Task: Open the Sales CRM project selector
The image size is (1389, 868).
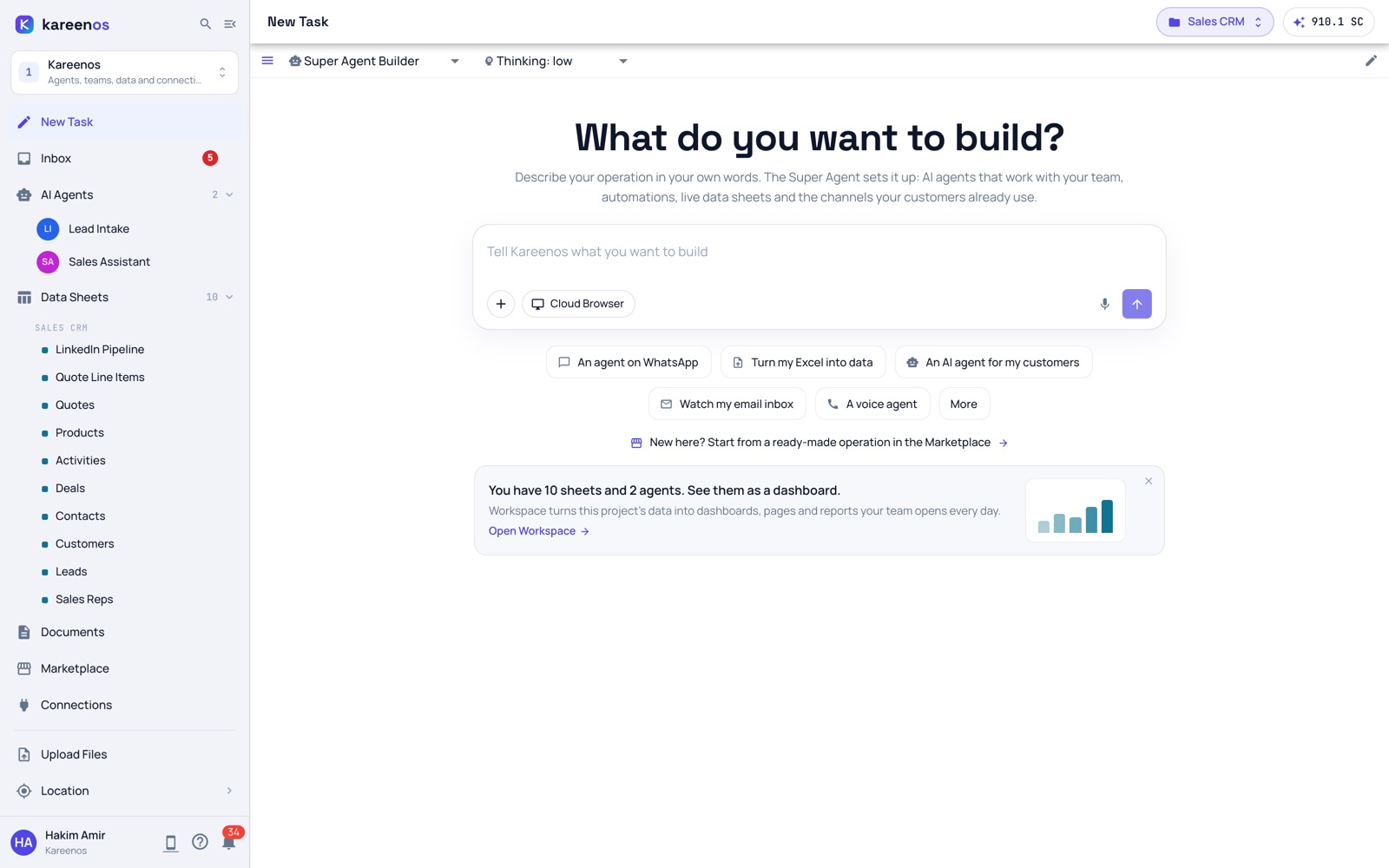Action: [1215, 22]
